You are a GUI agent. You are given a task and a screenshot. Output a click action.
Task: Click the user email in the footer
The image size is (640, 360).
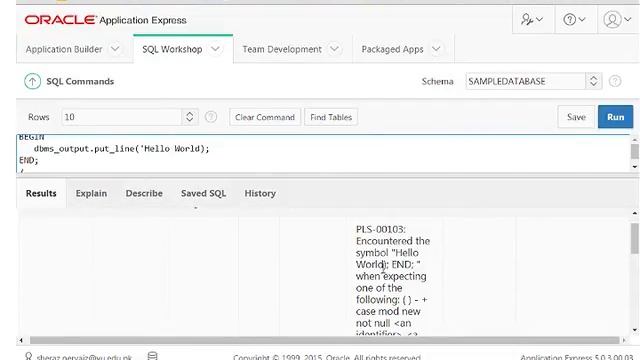pos(84,357)
